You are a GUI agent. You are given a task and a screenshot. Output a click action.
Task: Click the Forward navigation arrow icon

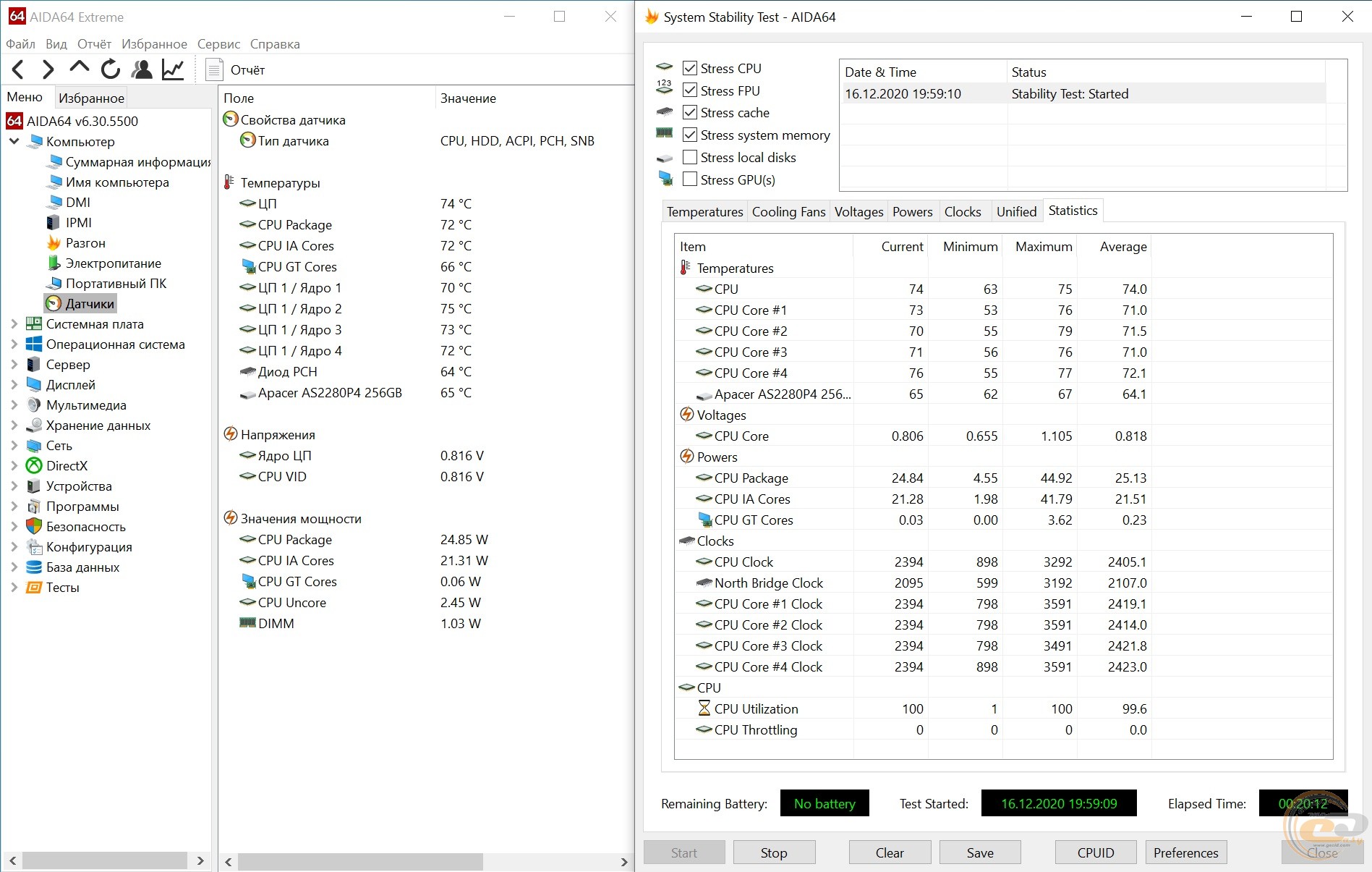pyautogui.click(x=48, y=69)
